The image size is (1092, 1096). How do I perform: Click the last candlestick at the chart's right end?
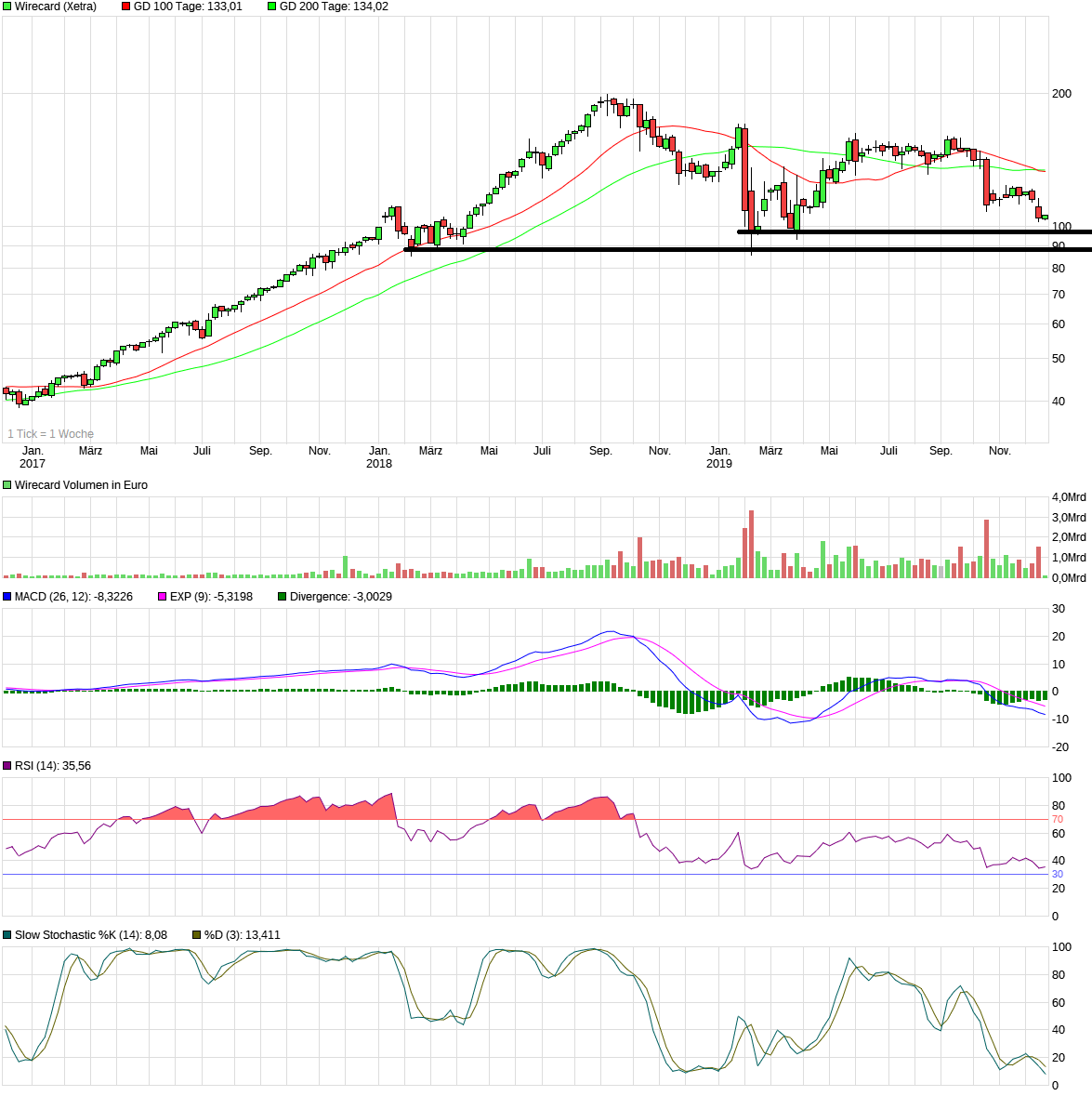[1046, 218]
